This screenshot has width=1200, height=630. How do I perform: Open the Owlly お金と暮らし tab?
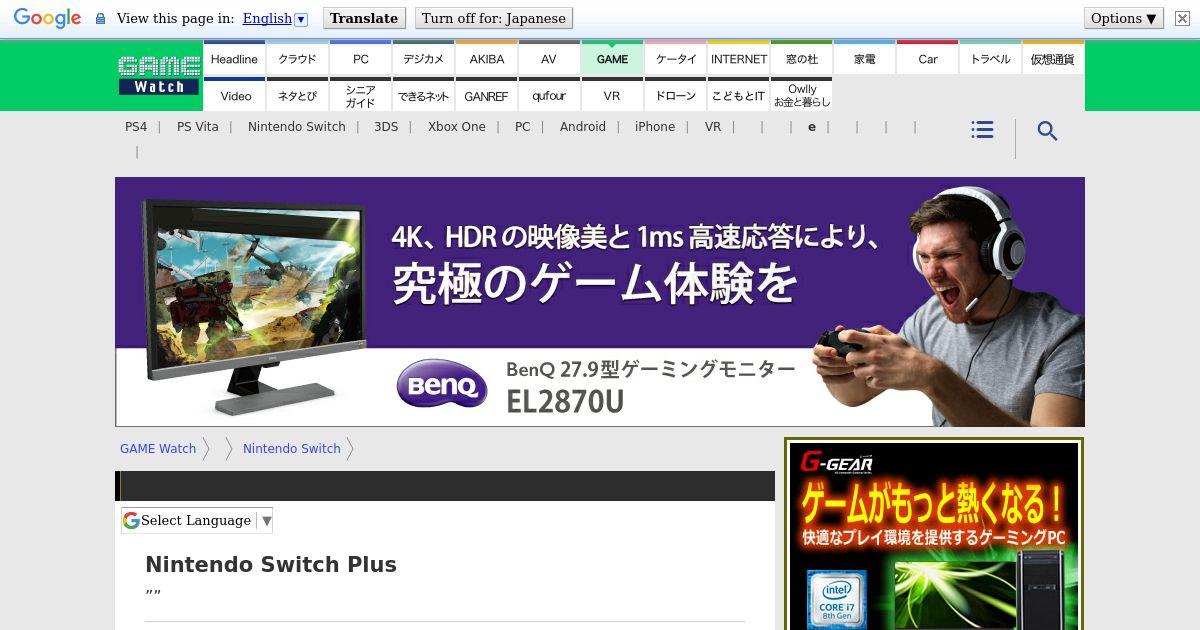point(801,95)
